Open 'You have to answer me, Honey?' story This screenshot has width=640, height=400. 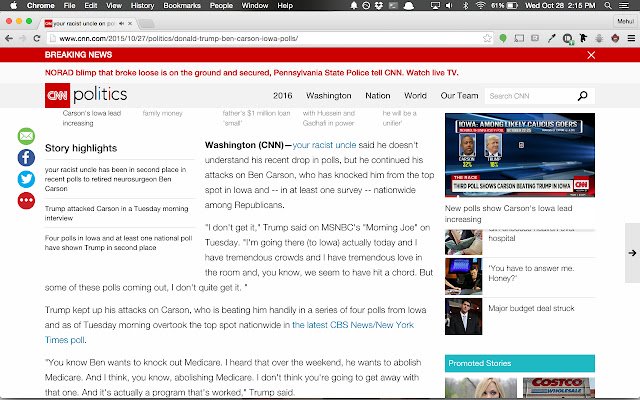[531, 273]
